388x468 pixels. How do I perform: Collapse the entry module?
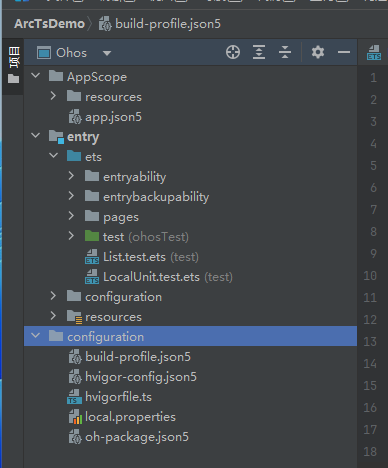tap(36, 136)
